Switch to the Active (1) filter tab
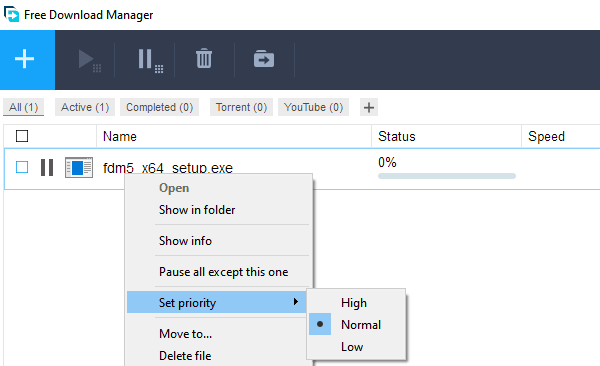Screen dimensions: 600x366 [85, 107]
